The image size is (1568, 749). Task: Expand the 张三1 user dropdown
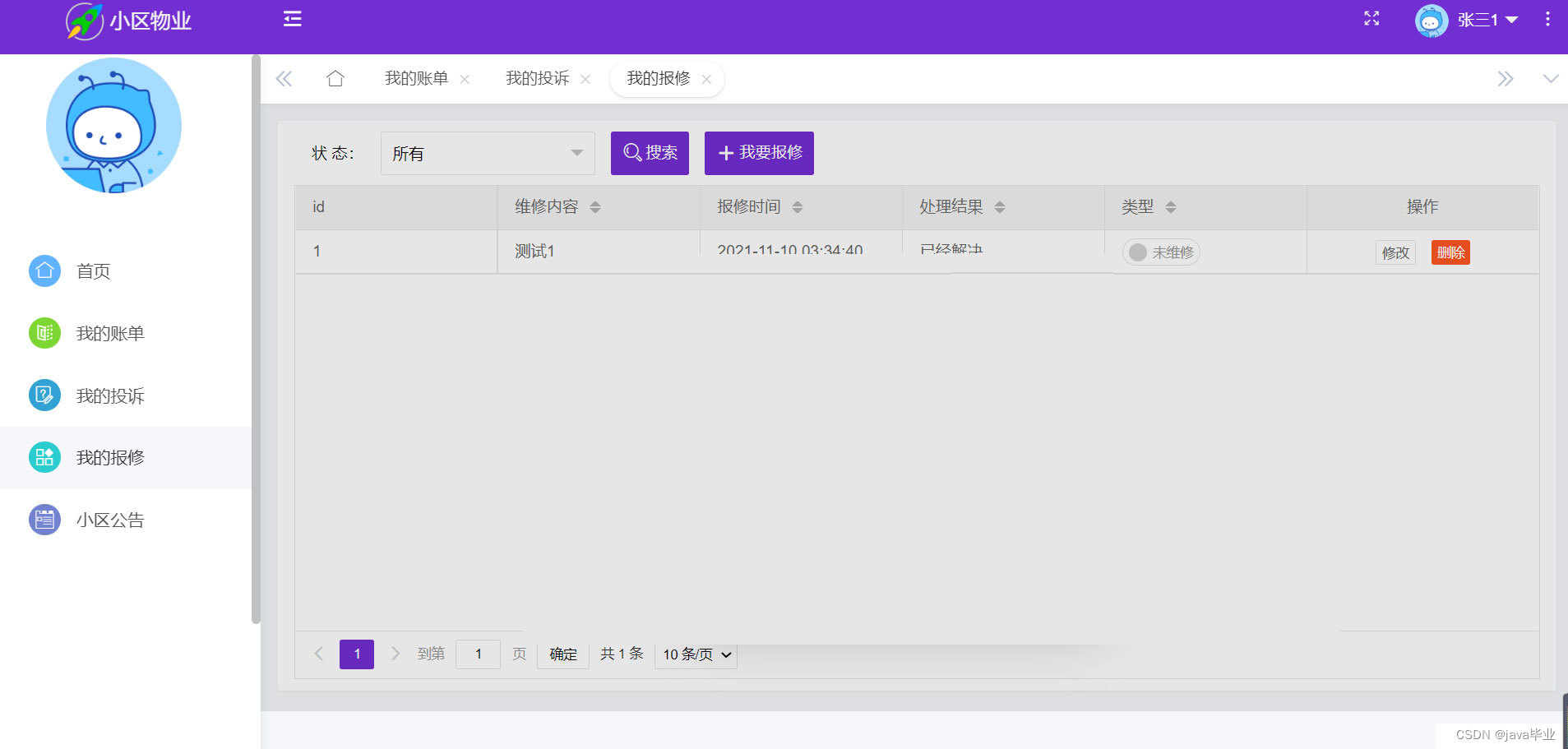pos(1487,20)
